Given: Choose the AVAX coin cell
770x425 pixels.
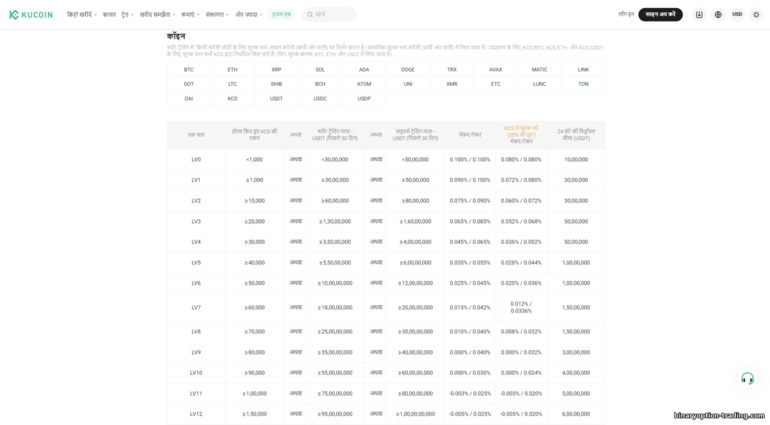Looking at the screenshot, I should coord(495,70).
